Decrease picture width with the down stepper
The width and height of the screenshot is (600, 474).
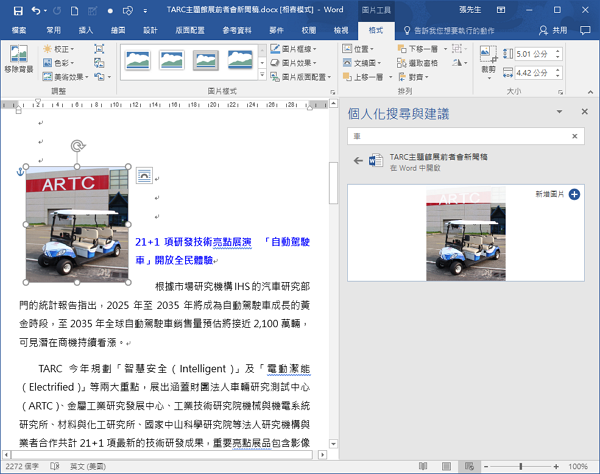[558, 76]
